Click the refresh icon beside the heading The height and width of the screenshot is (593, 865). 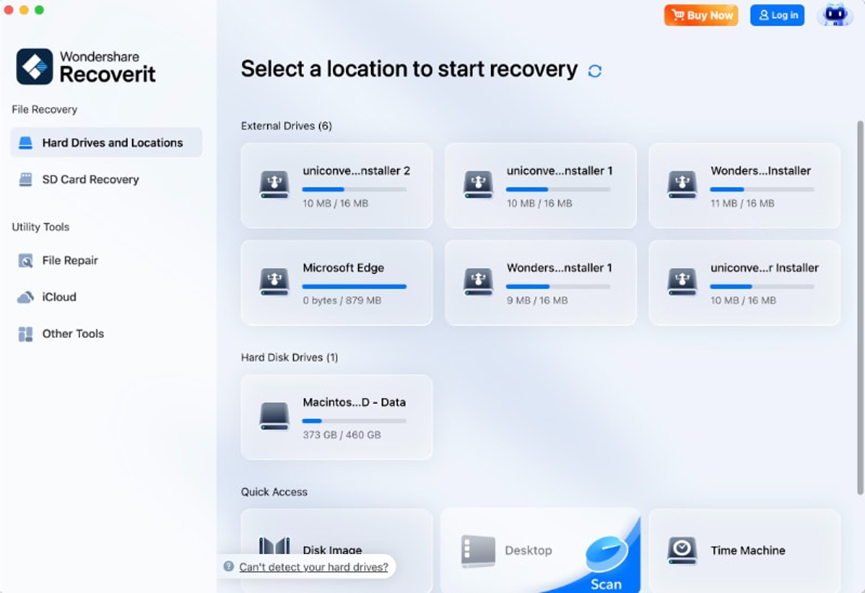(595, 71)
